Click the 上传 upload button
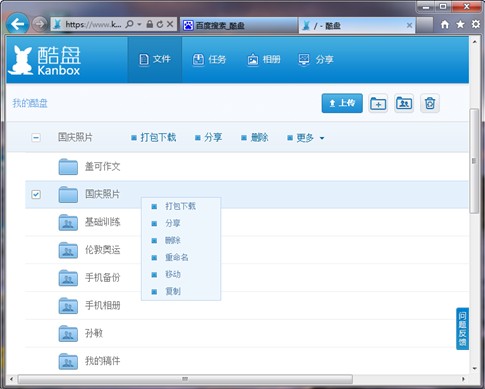 (342, 103)
